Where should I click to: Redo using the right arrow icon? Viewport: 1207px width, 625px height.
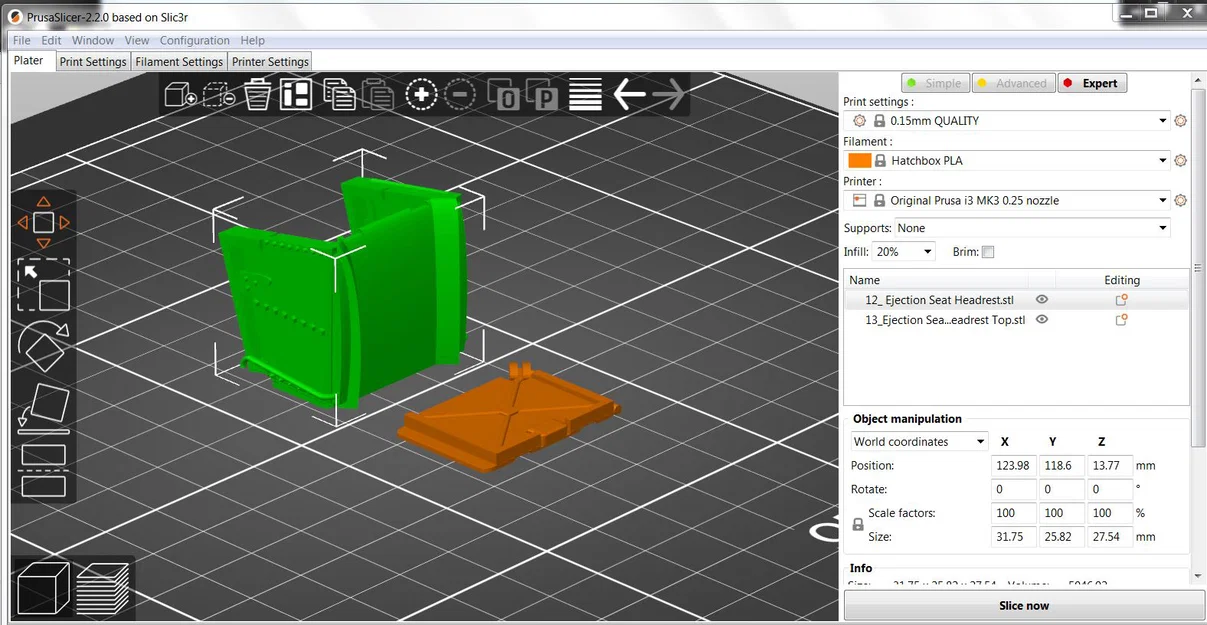(x=669, y=95)
